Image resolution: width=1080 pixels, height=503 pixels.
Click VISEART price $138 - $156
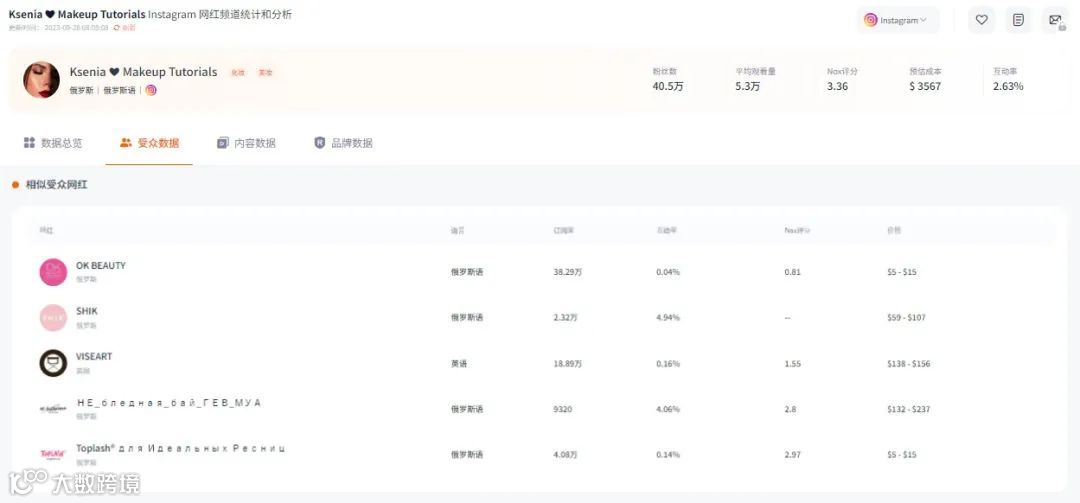point(908,363)
